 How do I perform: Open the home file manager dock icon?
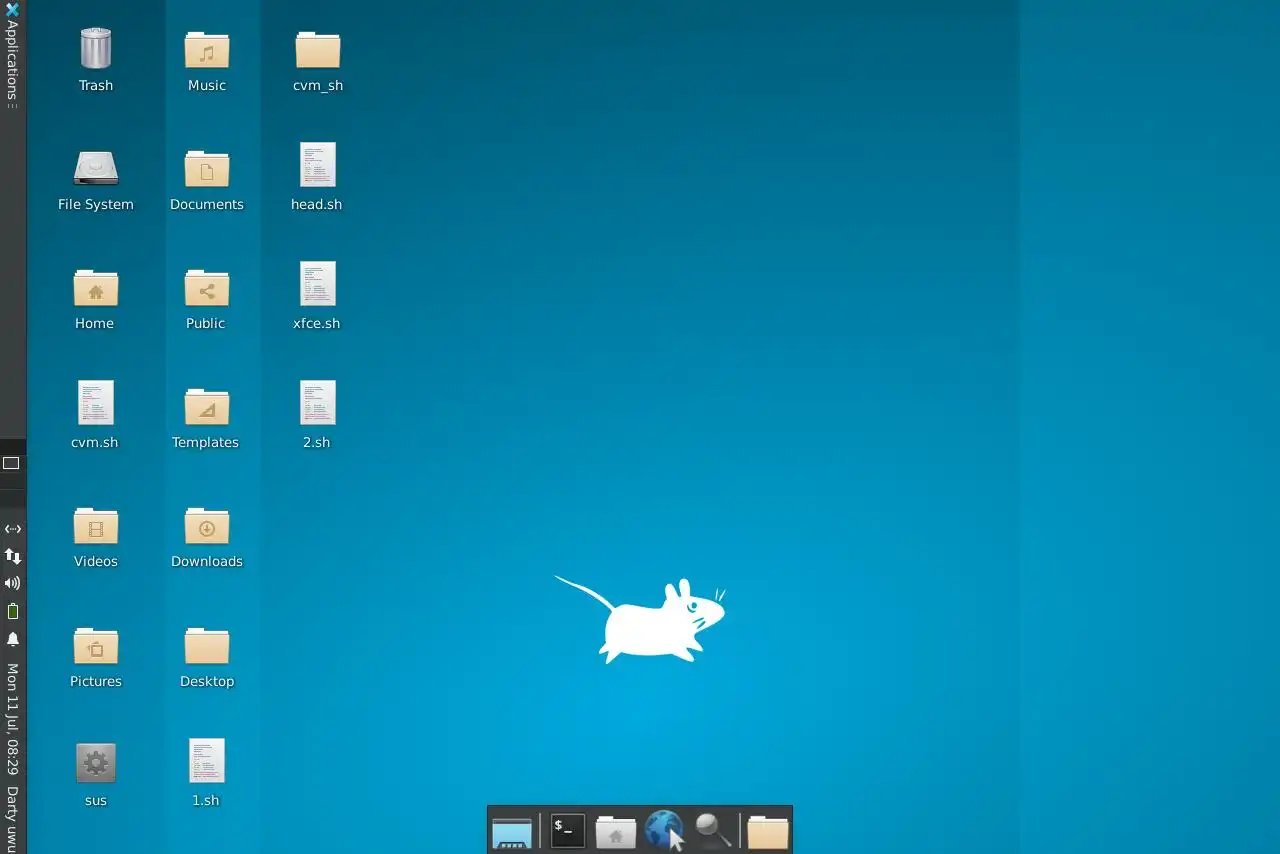click(x=616, y=831)
